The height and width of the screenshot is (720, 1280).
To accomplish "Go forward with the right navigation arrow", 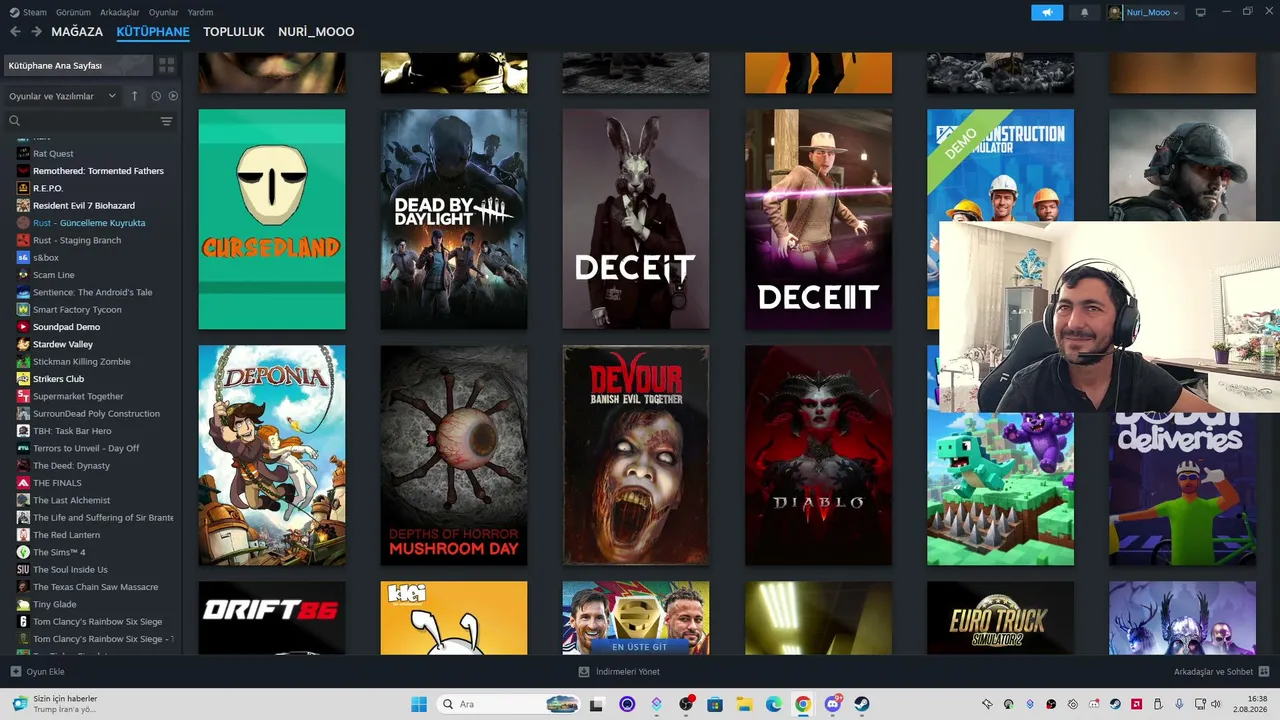I will [x=37, y=32].
